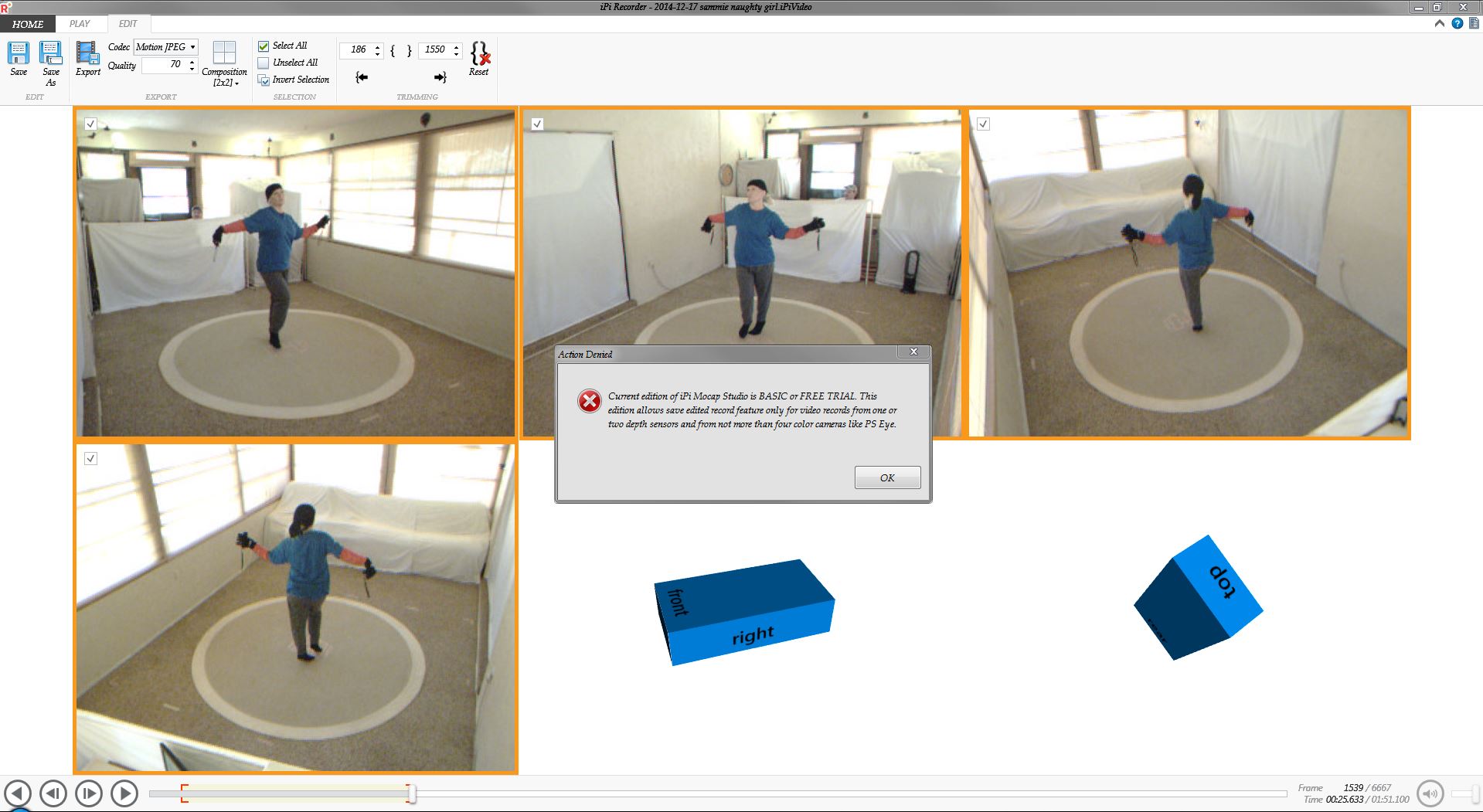Set trim start with the left brace icon
1483x812 pixels.
coord(393,50)
